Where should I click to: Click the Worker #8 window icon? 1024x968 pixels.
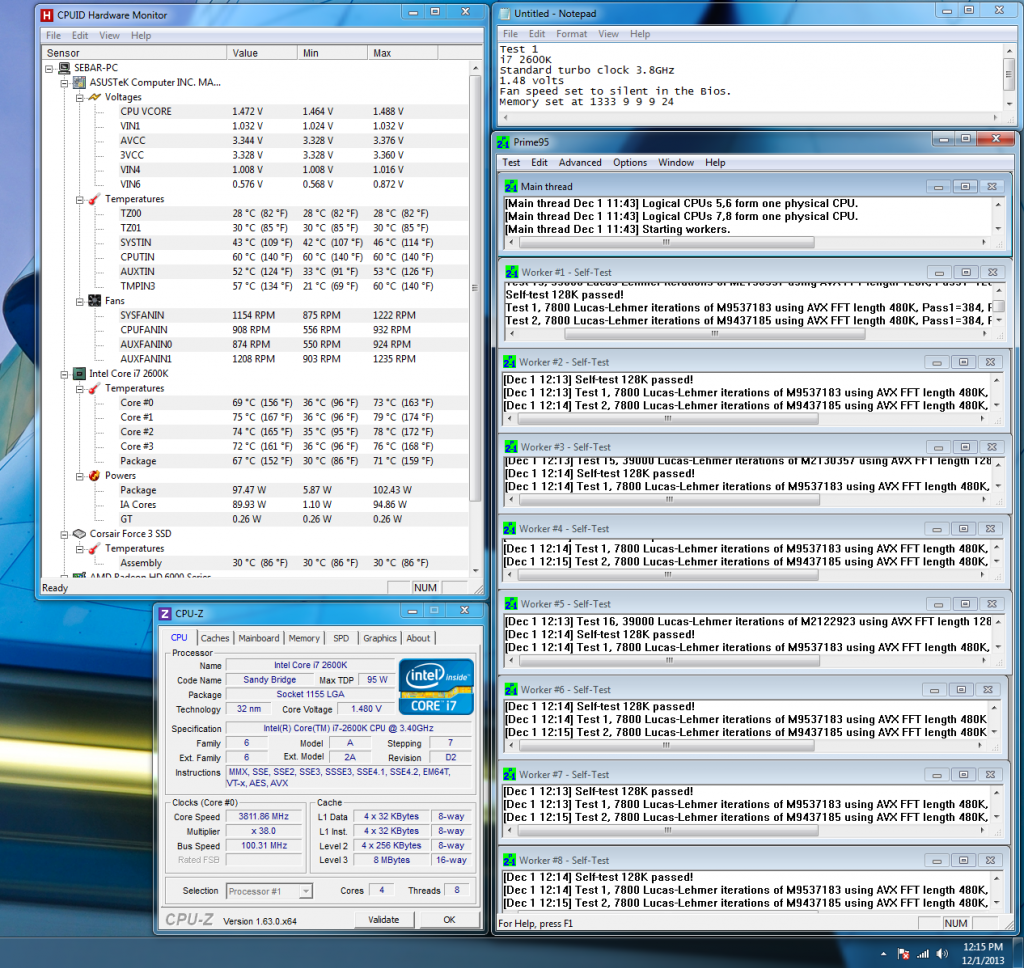click(509, 861)
